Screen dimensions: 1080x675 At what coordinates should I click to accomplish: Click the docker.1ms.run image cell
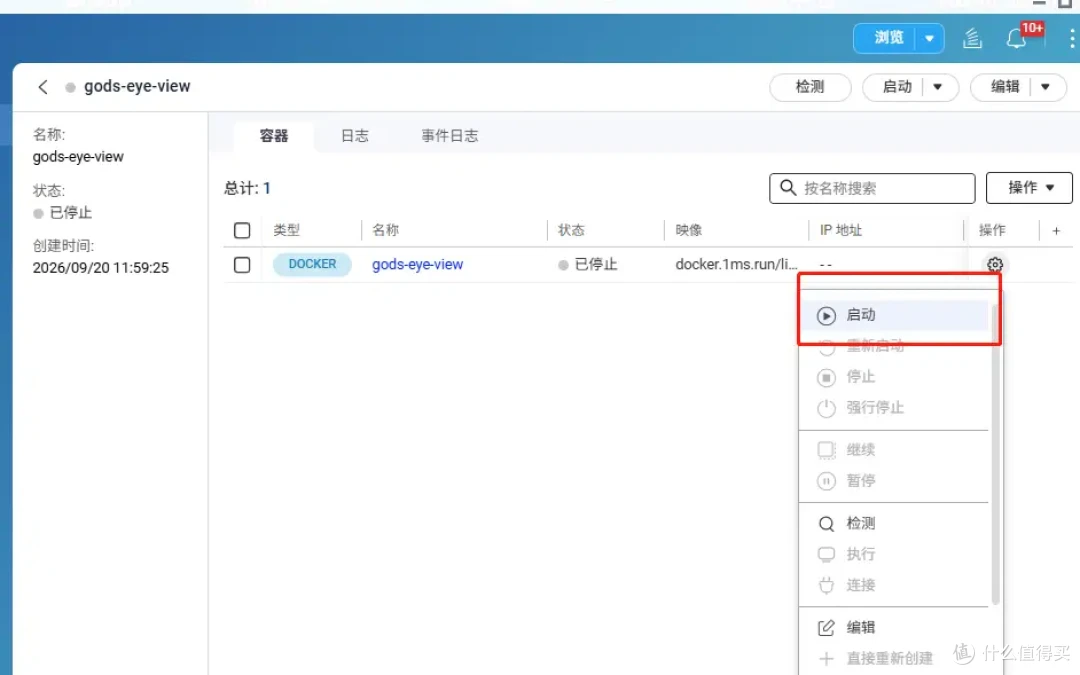point(736,264)
